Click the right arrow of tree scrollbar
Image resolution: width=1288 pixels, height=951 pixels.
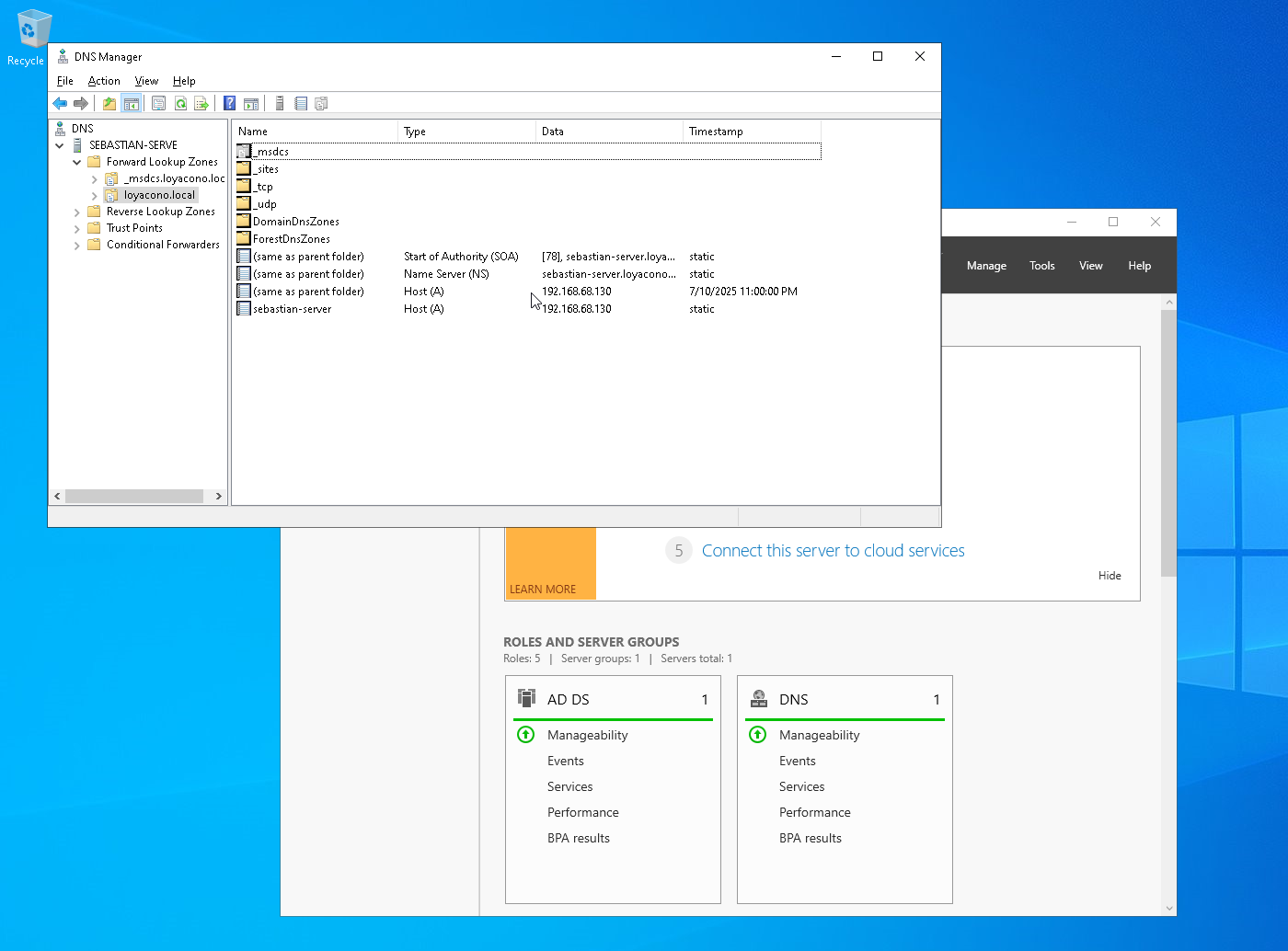coord(218,496)
